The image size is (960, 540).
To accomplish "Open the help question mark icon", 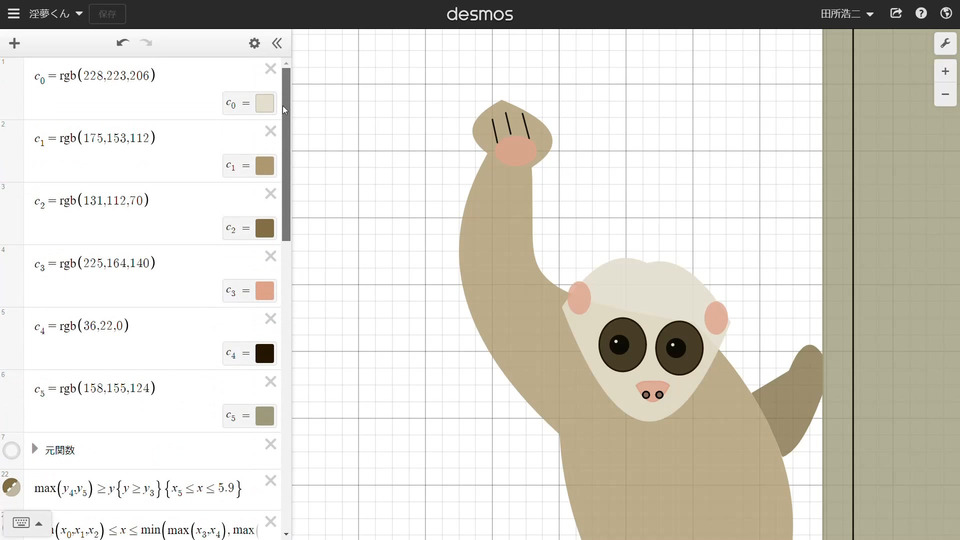I will tap(921, 13).
